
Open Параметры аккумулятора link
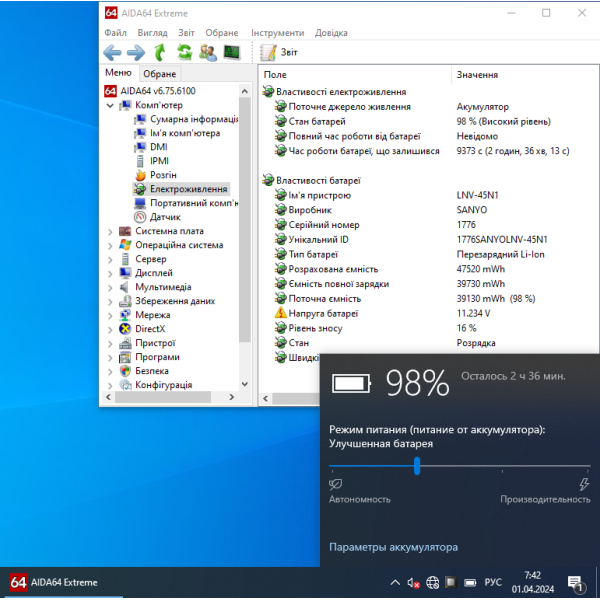point(393,547)
